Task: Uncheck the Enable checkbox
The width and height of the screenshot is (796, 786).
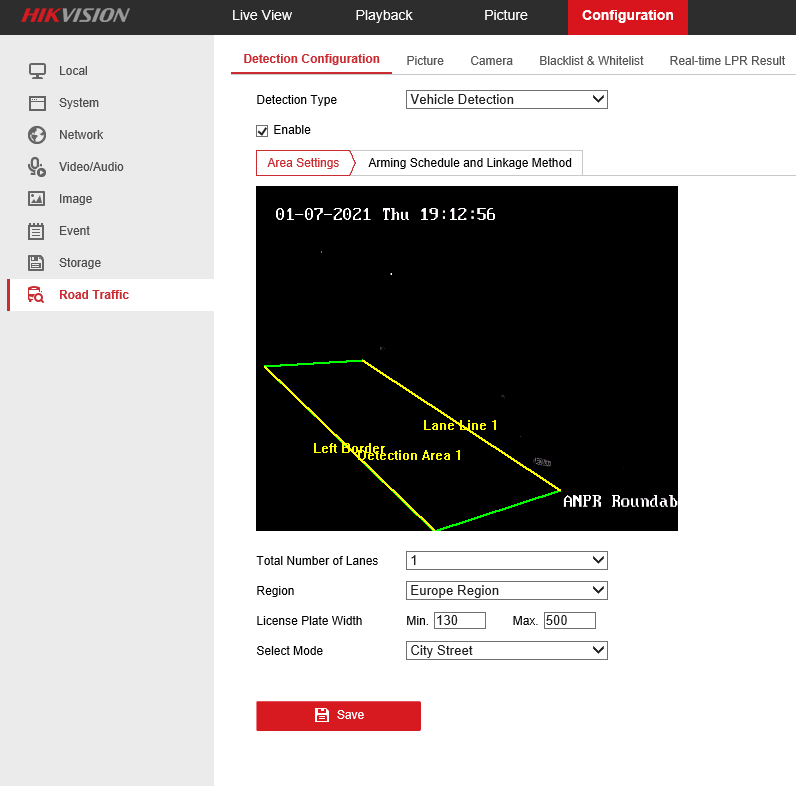Action: [263, 131]
